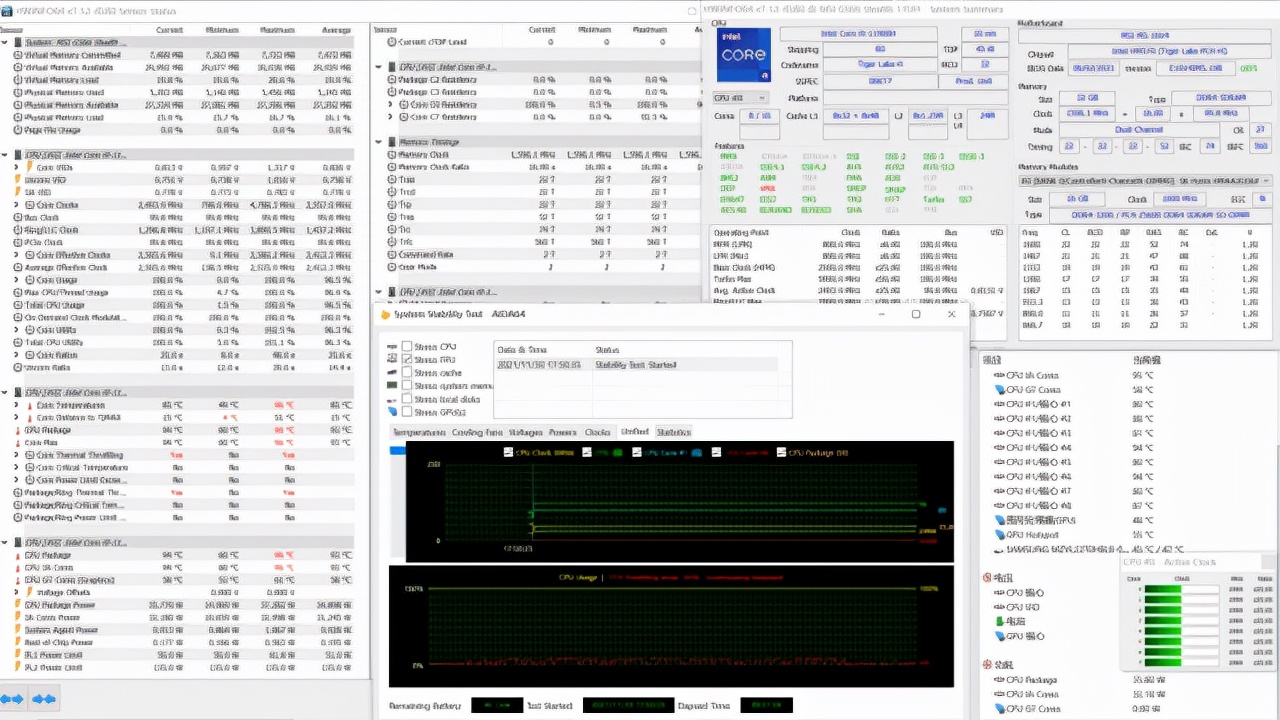Open the memory module selection dropdown
This screenshot has width=1280, height=720.
click(x=1145, y=181)
